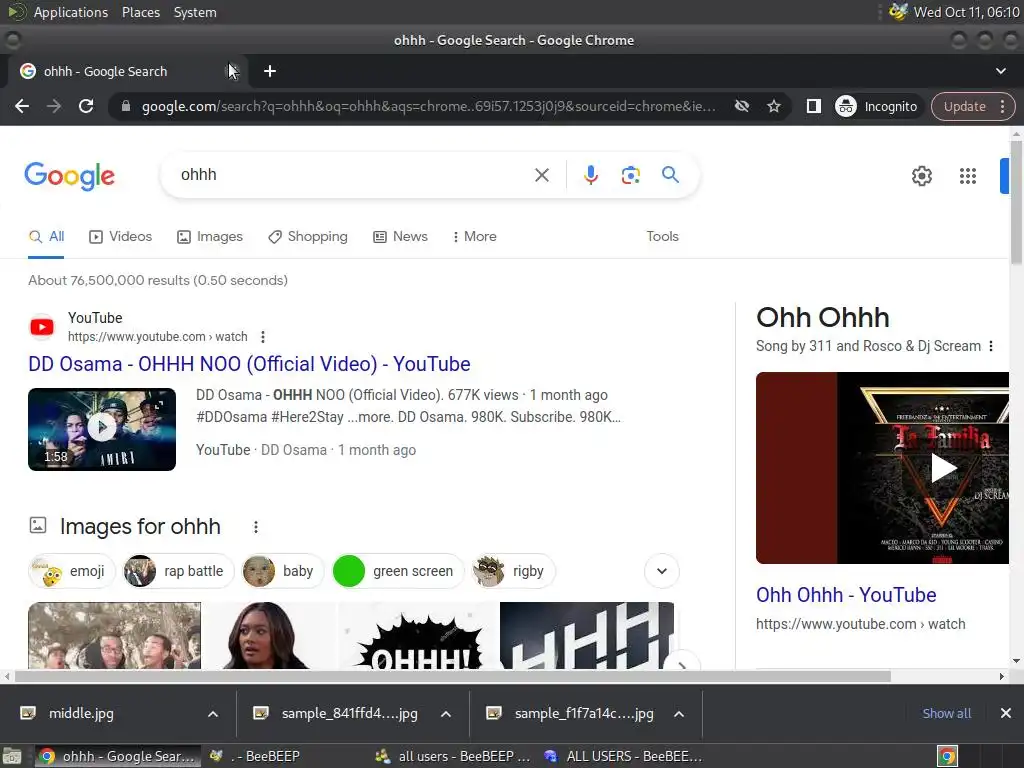Open Google apps grid
Screen dimensions: 1024x768
tap(968, 176)
